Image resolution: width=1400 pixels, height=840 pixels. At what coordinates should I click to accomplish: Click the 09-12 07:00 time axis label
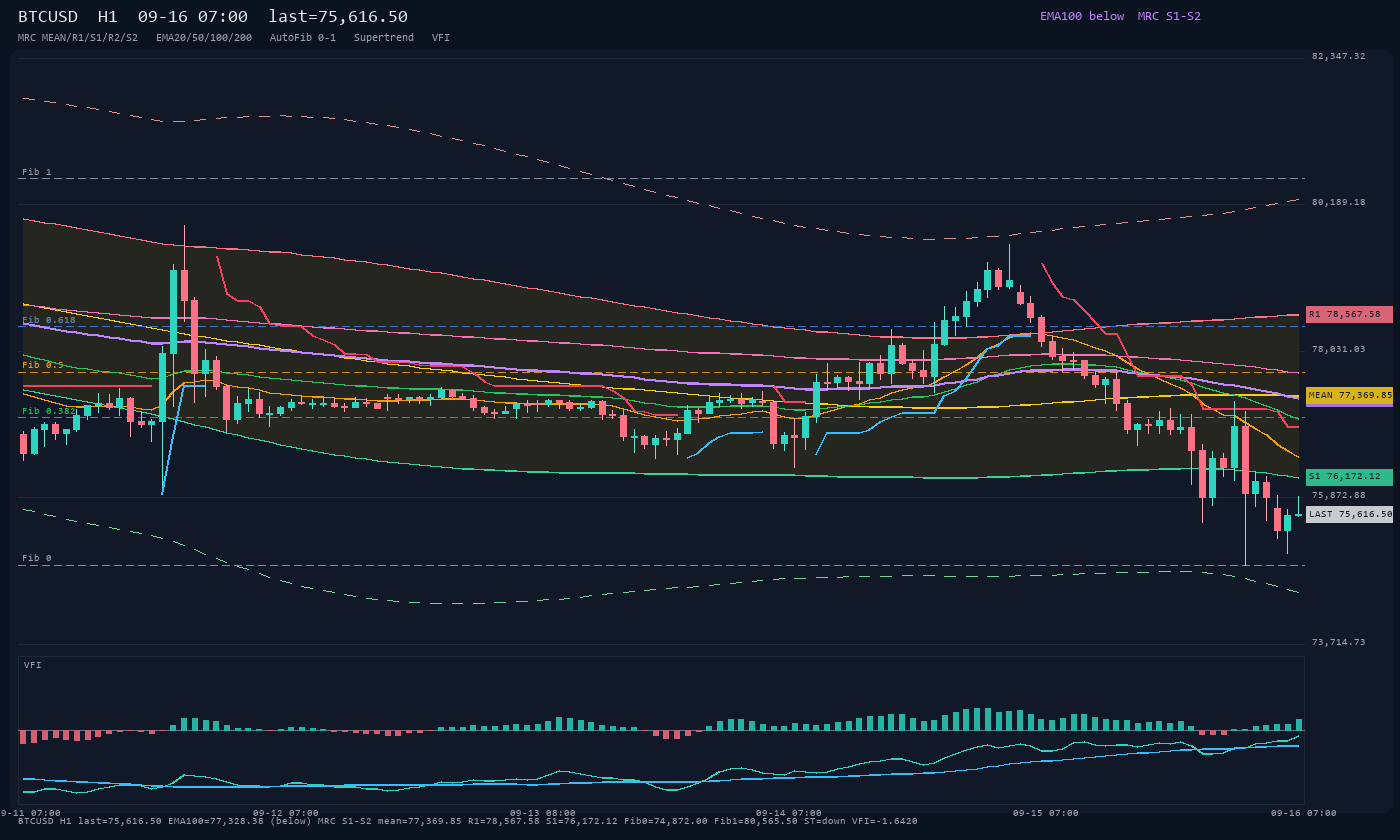pos(286,813)
